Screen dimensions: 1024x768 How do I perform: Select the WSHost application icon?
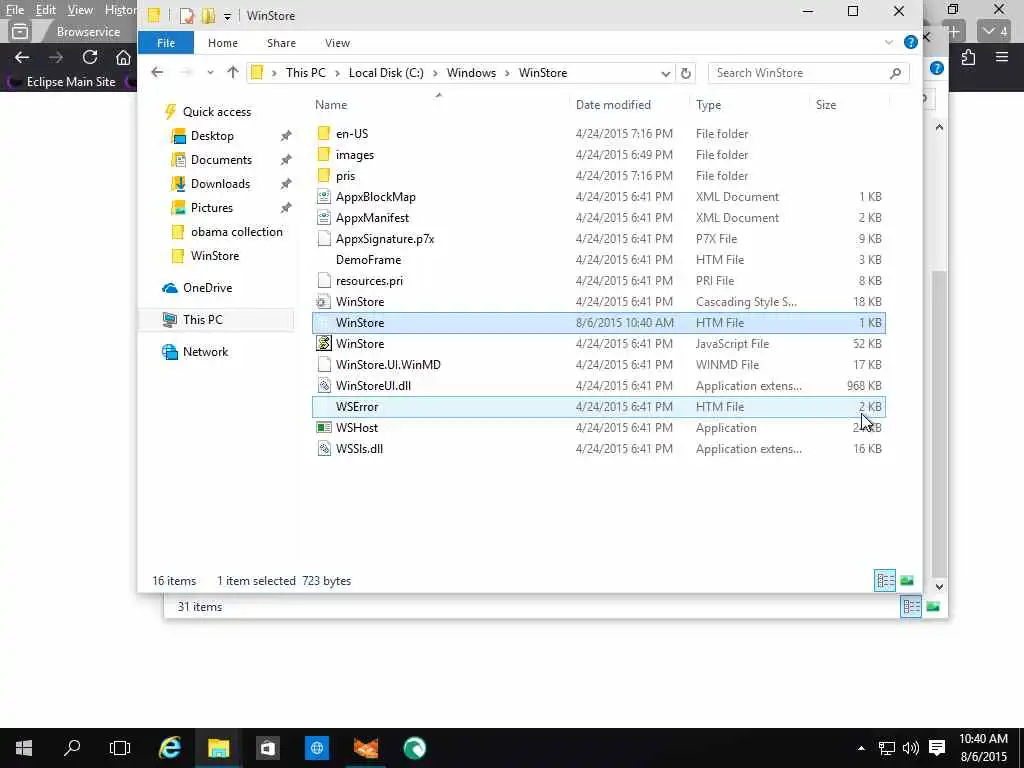324,428
